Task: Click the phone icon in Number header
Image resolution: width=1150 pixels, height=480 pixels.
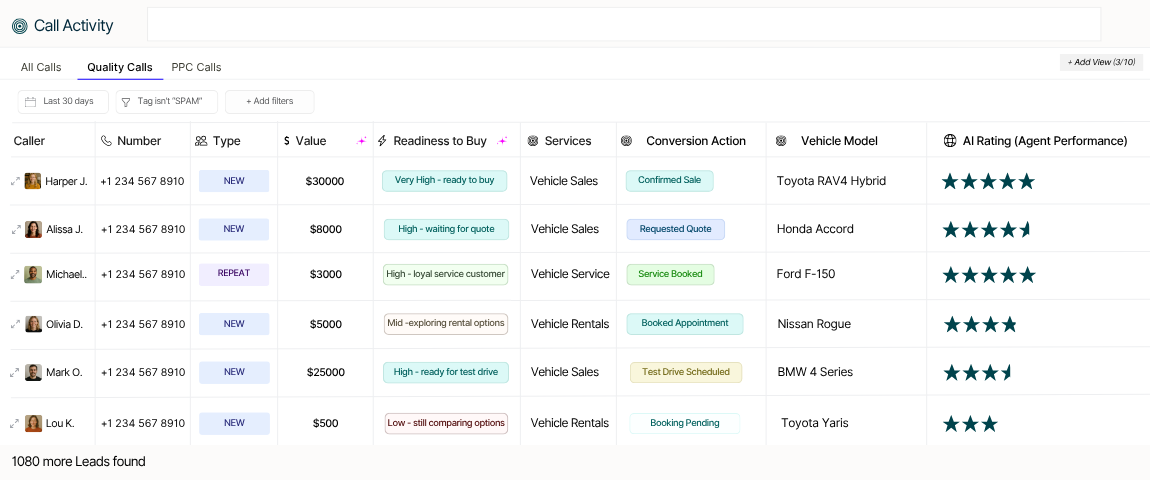Action: click(x=107, y=141)
